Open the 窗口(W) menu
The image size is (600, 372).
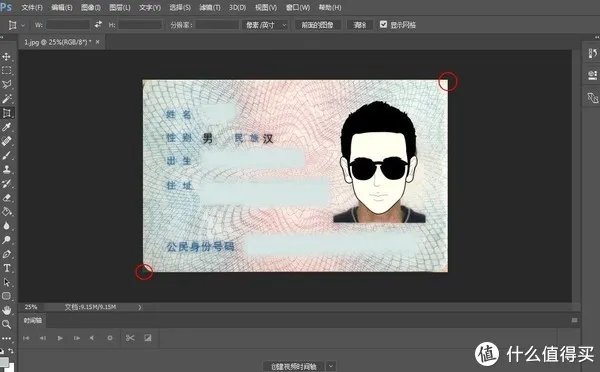point(297,7)
